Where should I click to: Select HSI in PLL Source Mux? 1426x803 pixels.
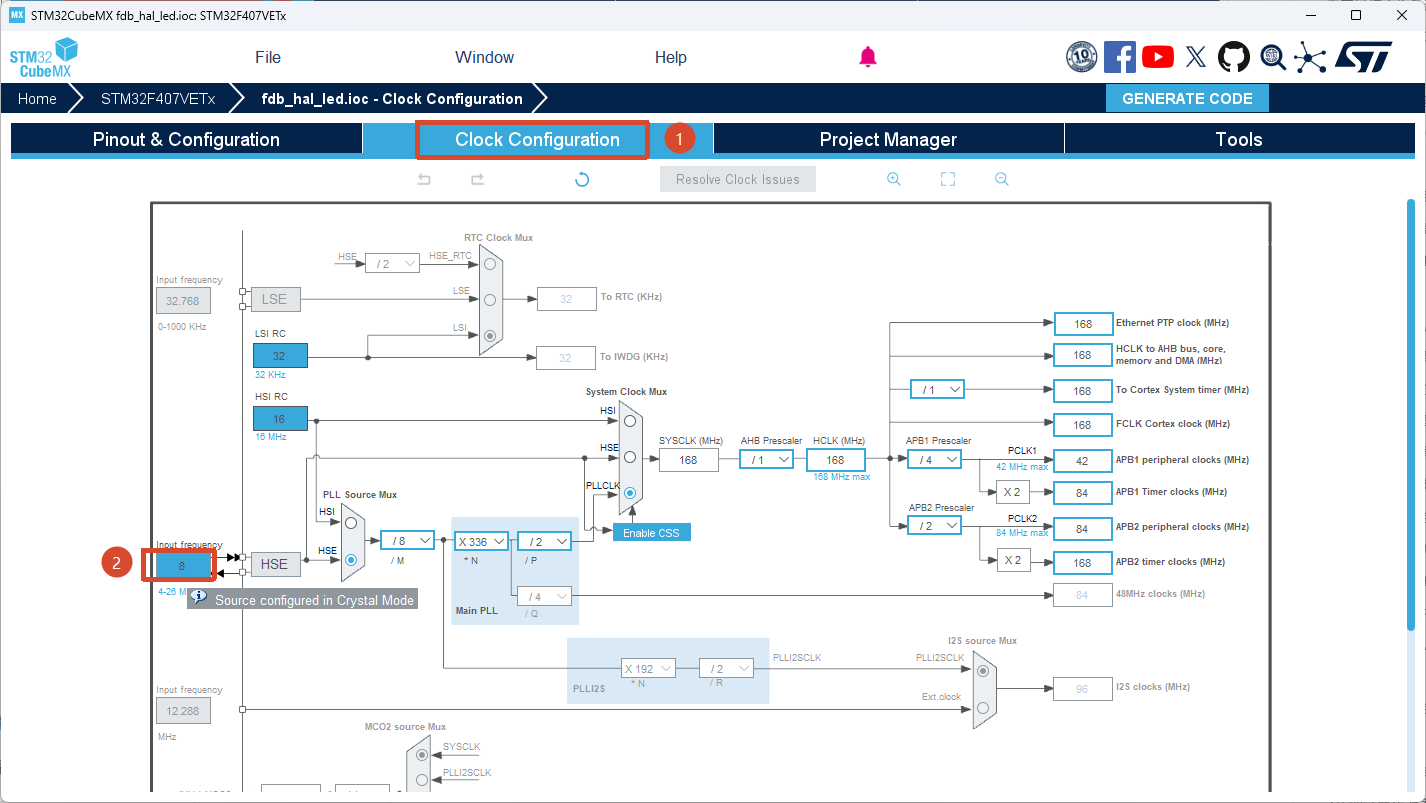click(351, 523)
